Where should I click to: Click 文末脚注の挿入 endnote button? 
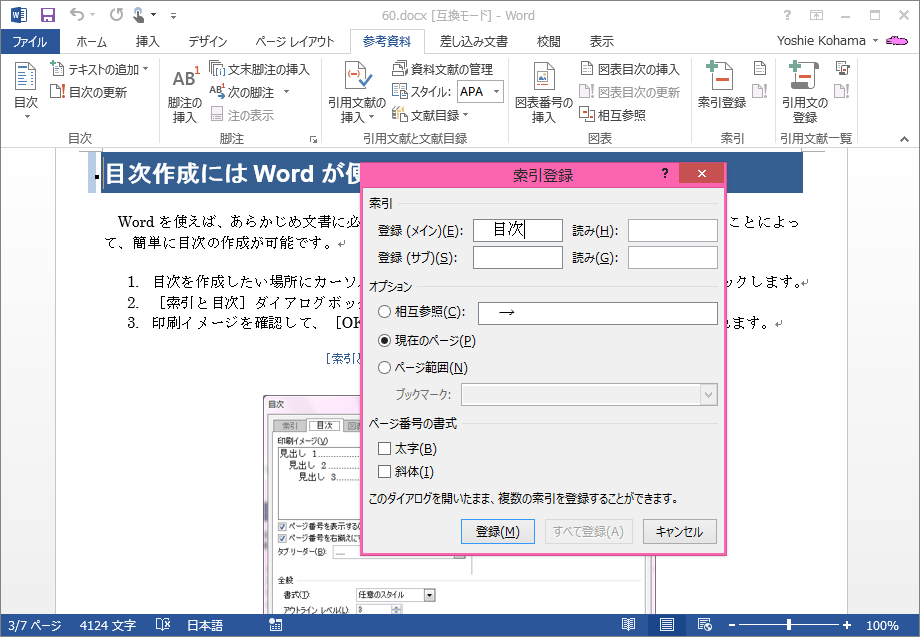point(259,69)
